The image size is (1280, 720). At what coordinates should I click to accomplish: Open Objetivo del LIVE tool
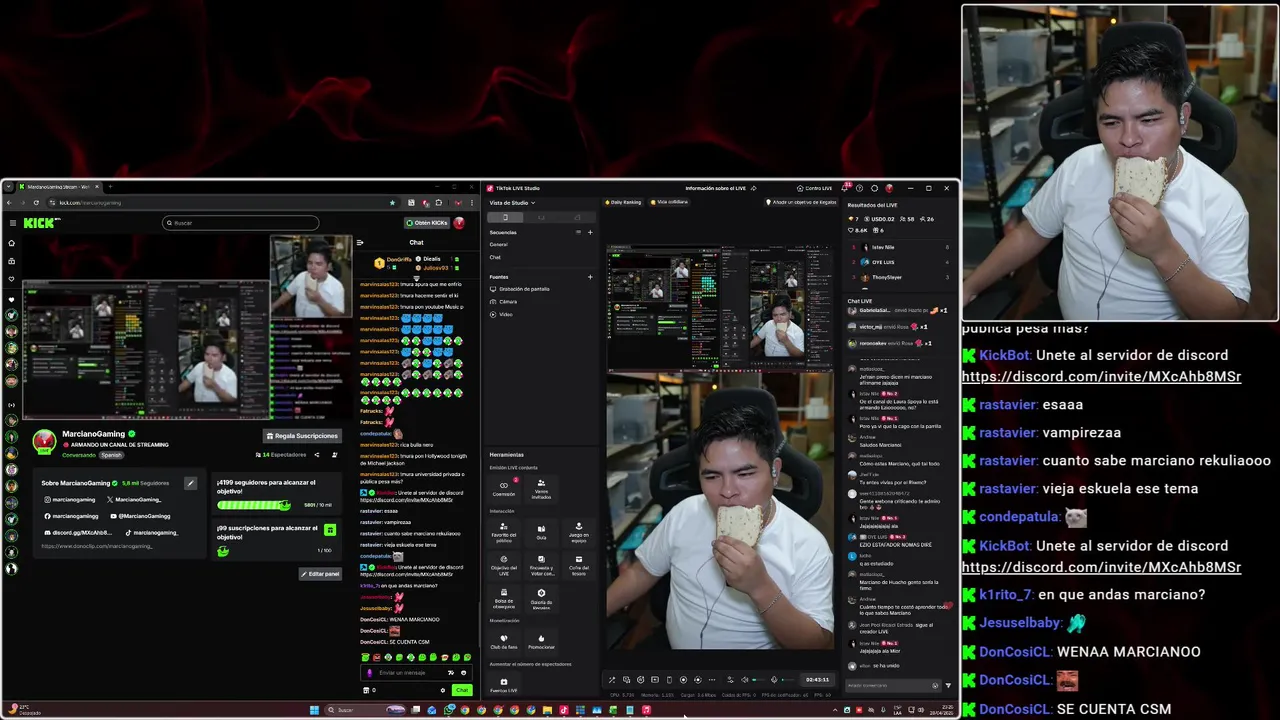pos(504,565)
